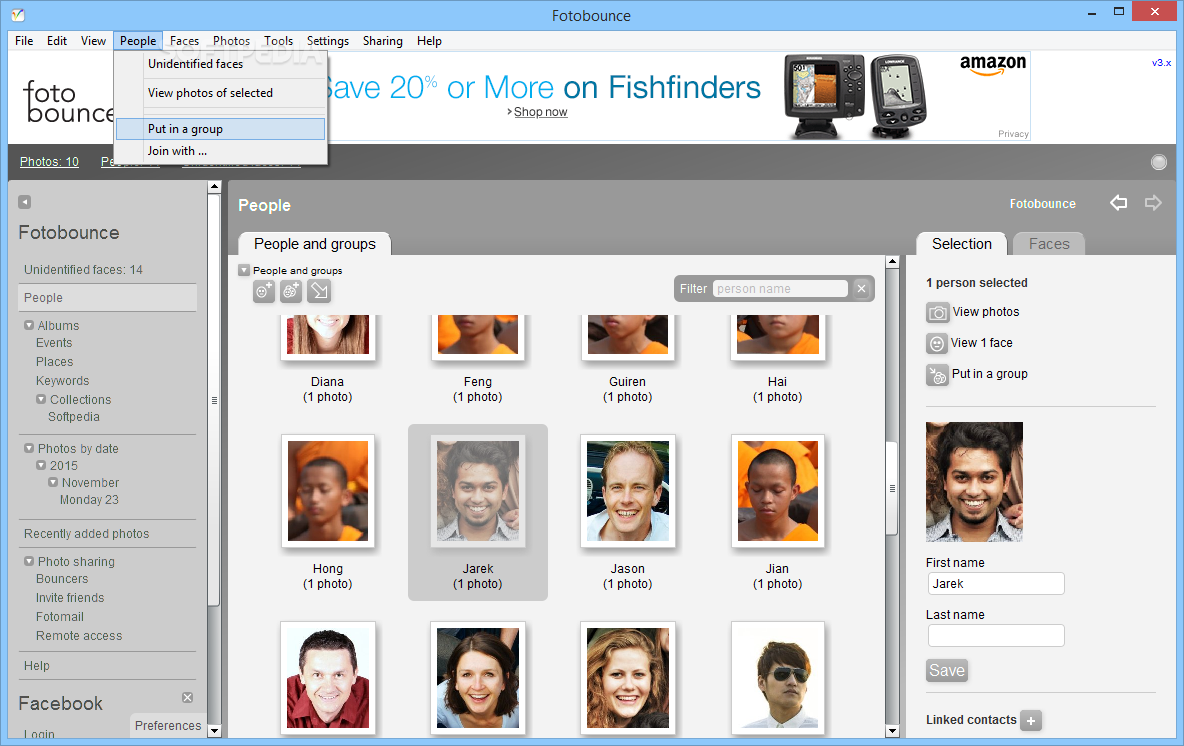Select Jian's photo thumbnail
The height and width of the screenshot is (746, 1184).
(778, 491)
